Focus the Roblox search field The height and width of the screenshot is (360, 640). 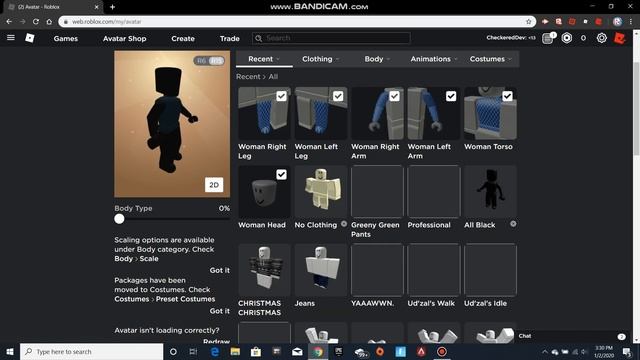[331, 38]
